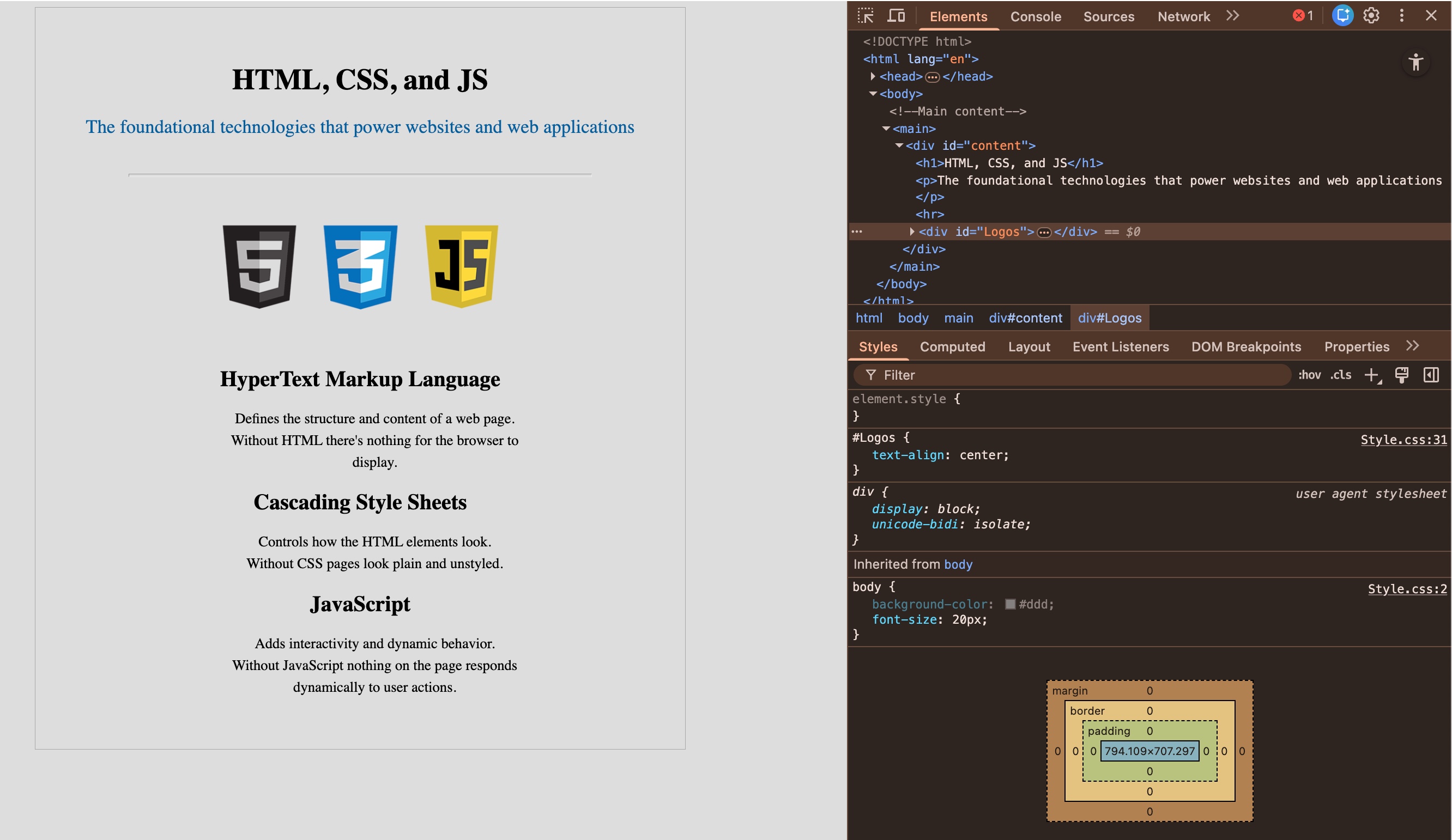The image size is (1452, 840).
Task: Toggle the blue sync indicator icon
Action: pyautogui.click(x=1342, y=16)
